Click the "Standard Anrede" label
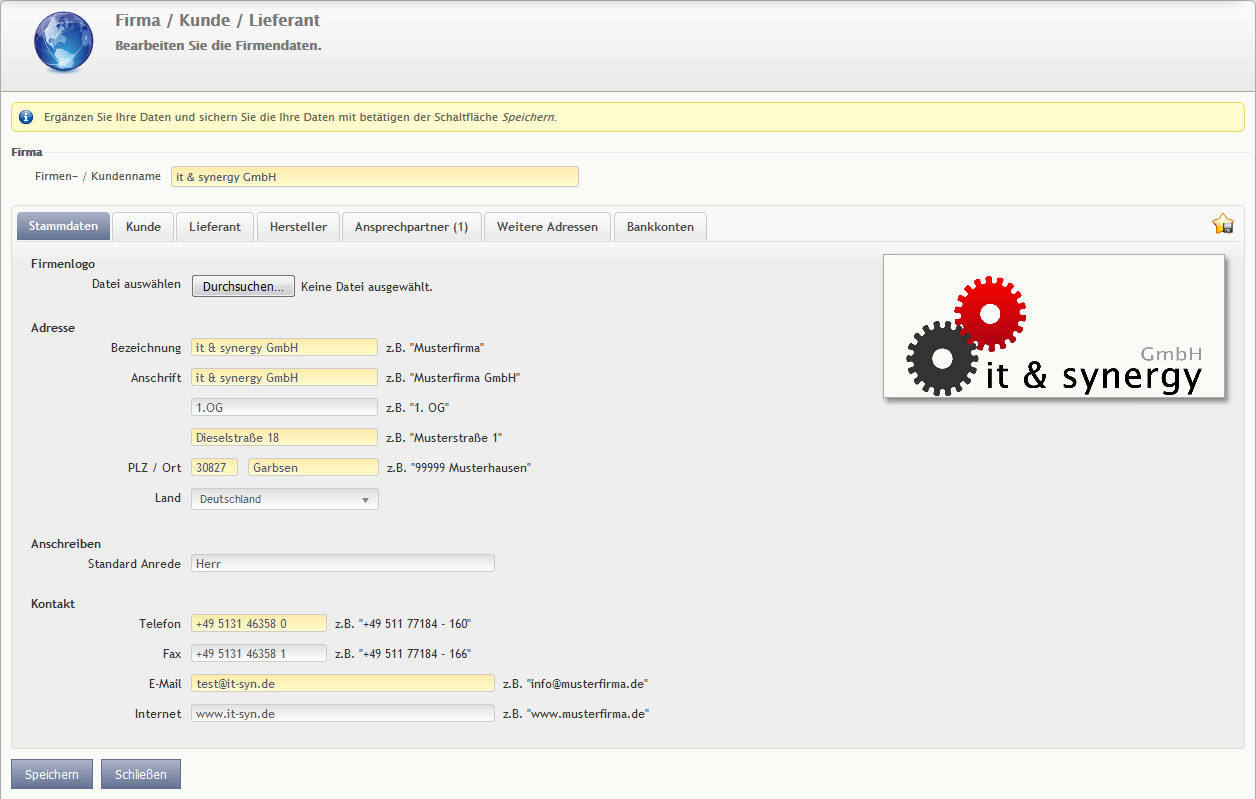Screen dimensions: 1256x799 pyautogui.click(x=134, y=564)
